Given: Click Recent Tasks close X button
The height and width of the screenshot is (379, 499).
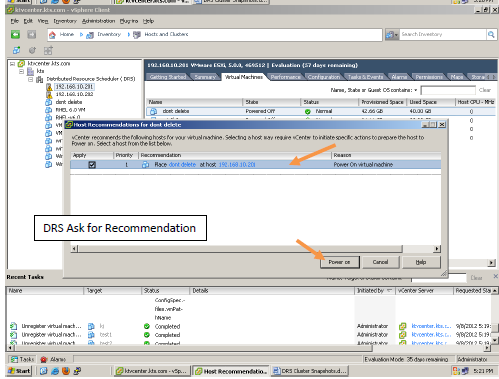Looking at the screenshot, I should 495,276.
